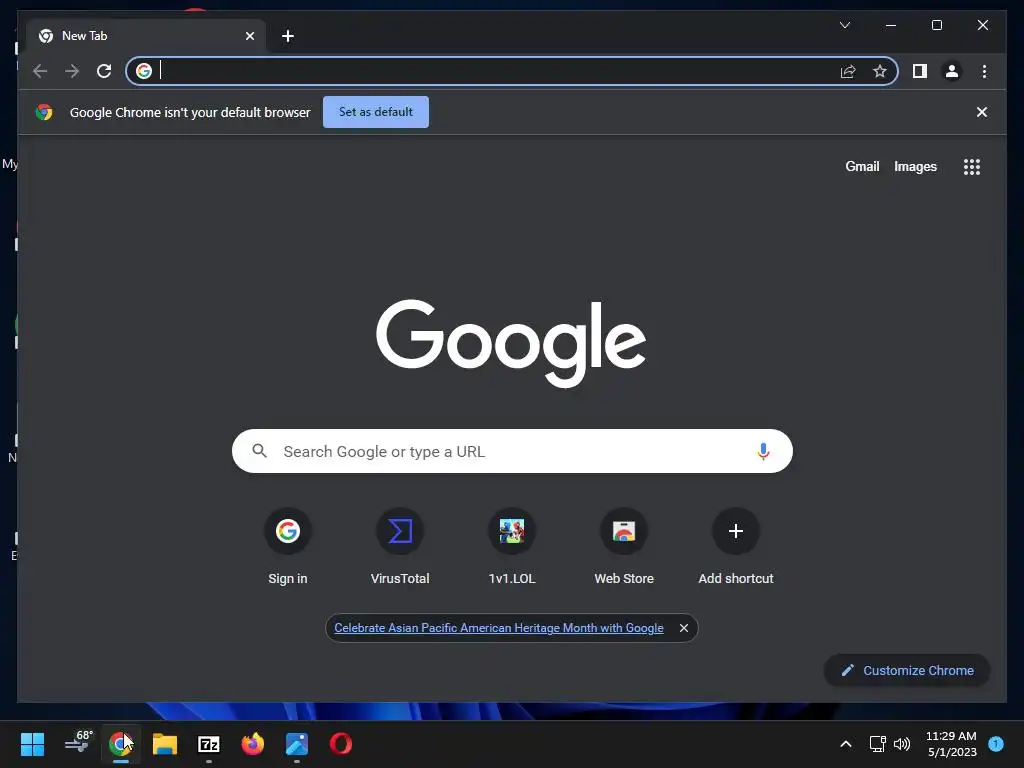The height and width of the screenshot is (768, 1024).
Task: Open the side panel
Action: tap(920, 71)
